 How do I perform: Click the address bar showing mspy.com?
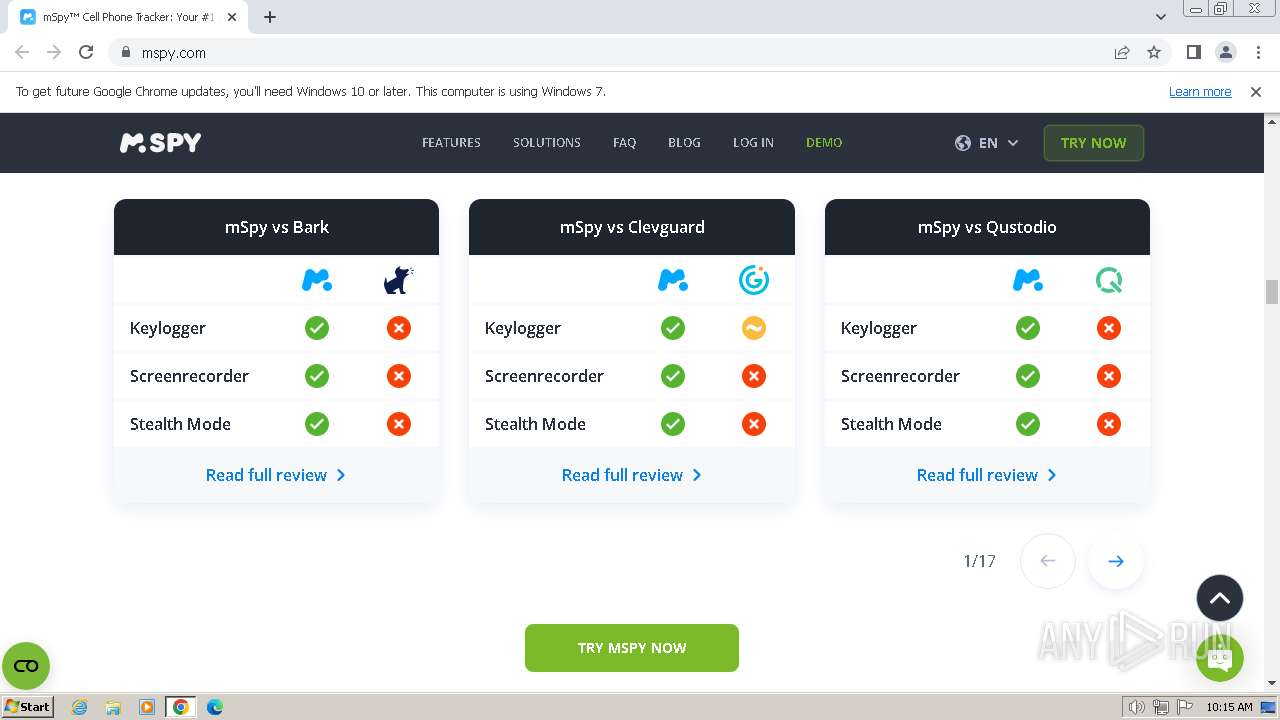[610, 53]
